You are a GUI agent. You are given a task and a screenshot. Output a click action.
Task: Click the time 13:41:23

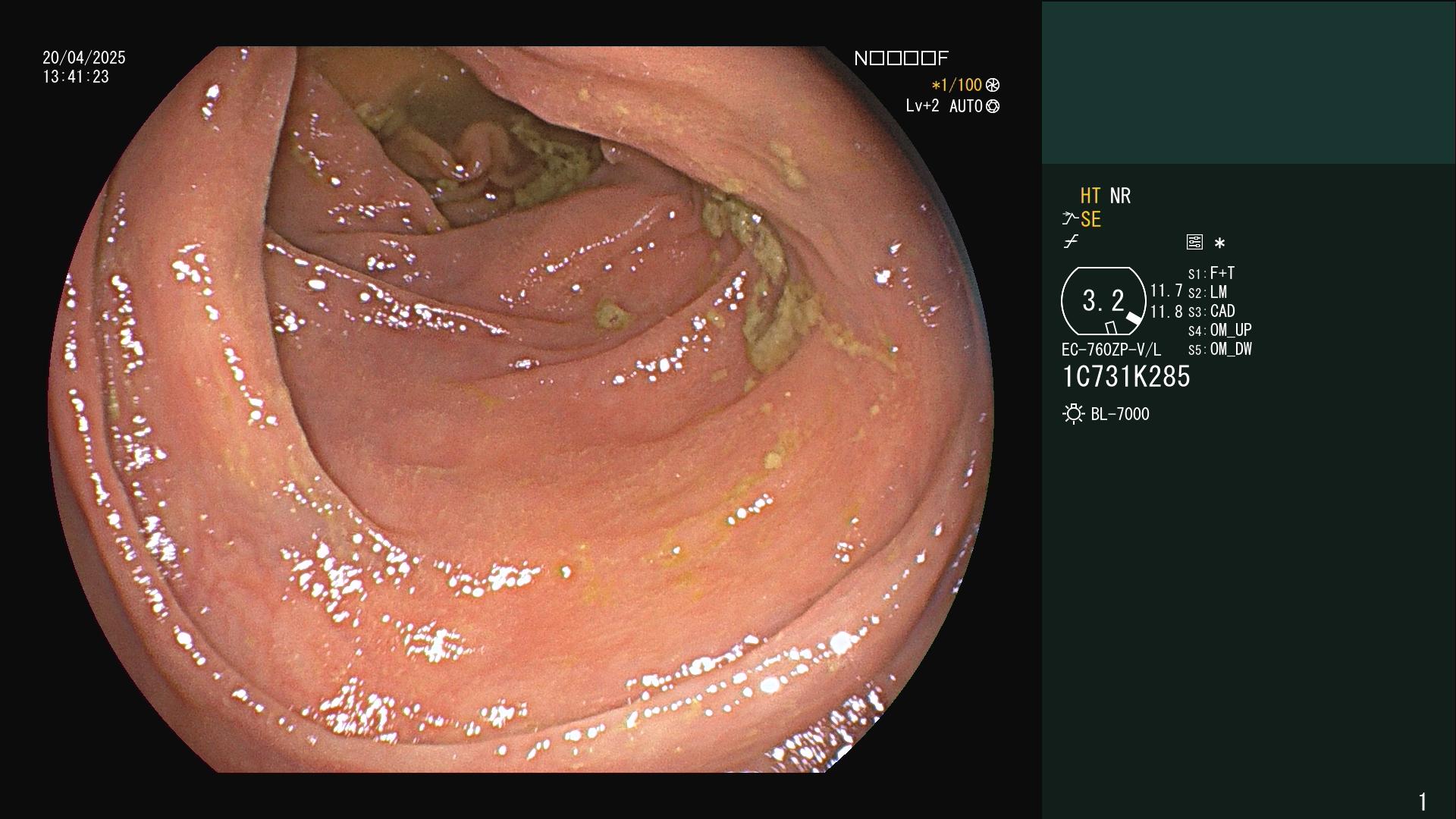click(76, 77)
